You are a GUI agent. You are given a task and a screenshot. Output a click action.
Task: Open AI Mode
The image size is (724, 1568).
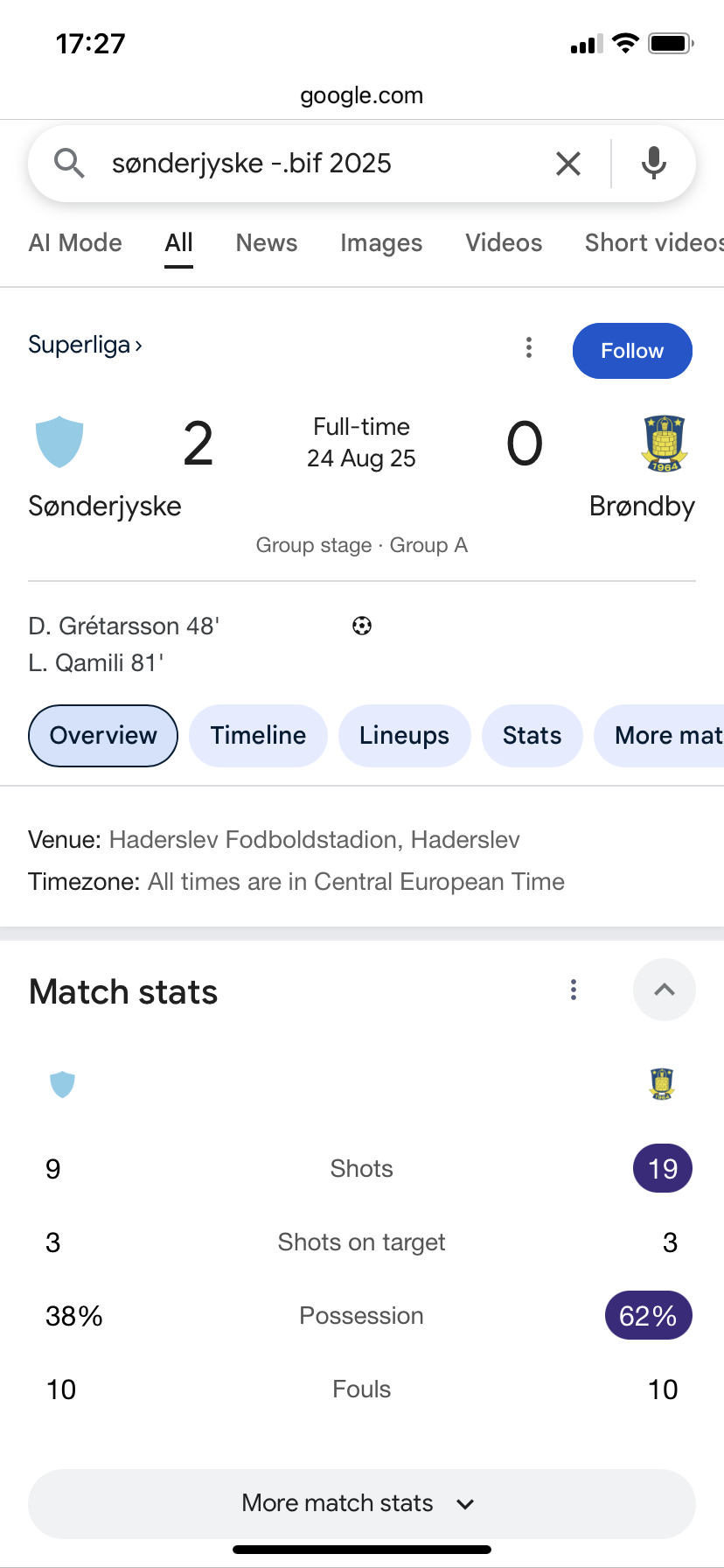pyautogui.click(x=75, y=243)
